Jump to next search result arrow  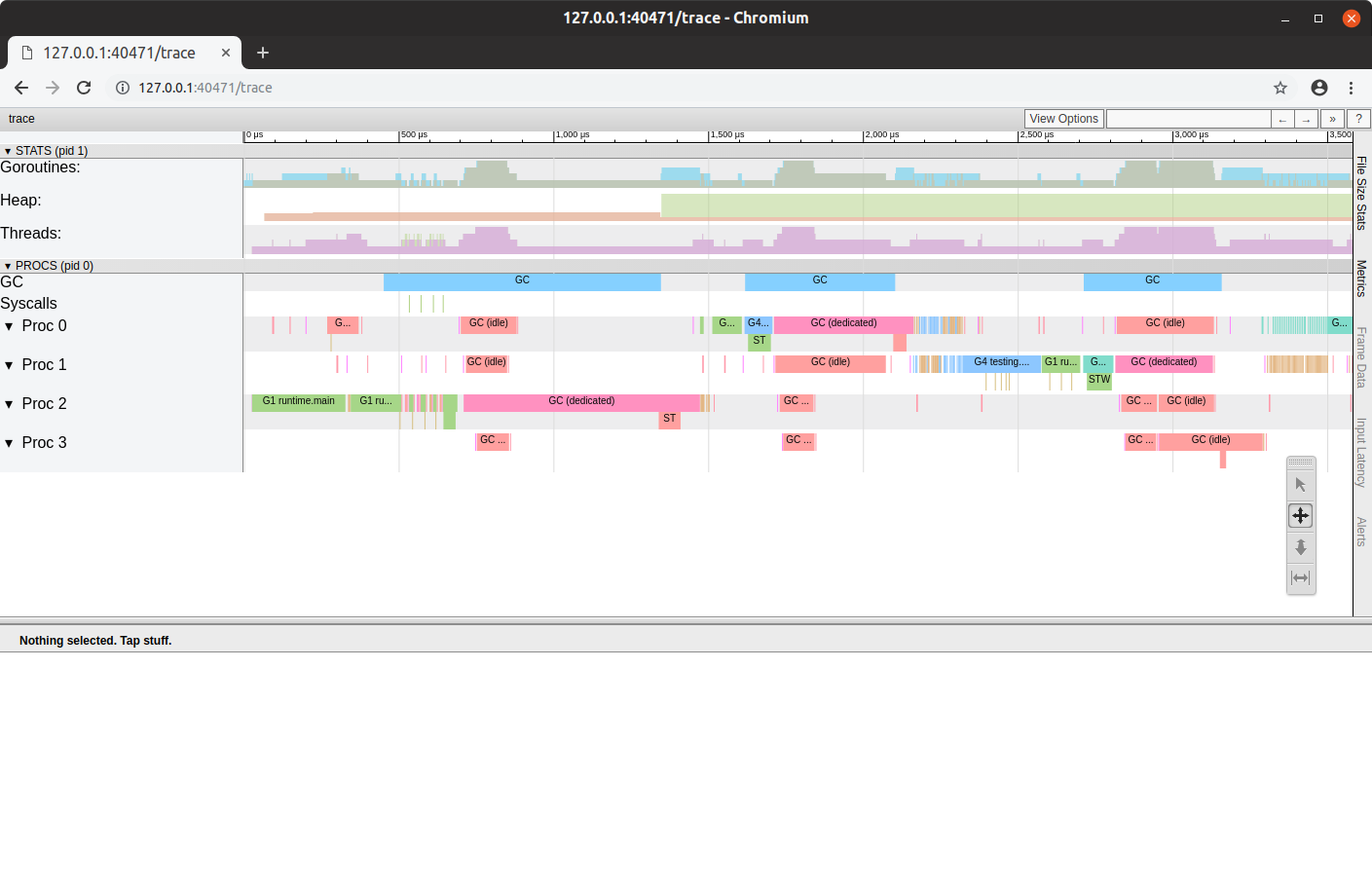pos(1307,119)
